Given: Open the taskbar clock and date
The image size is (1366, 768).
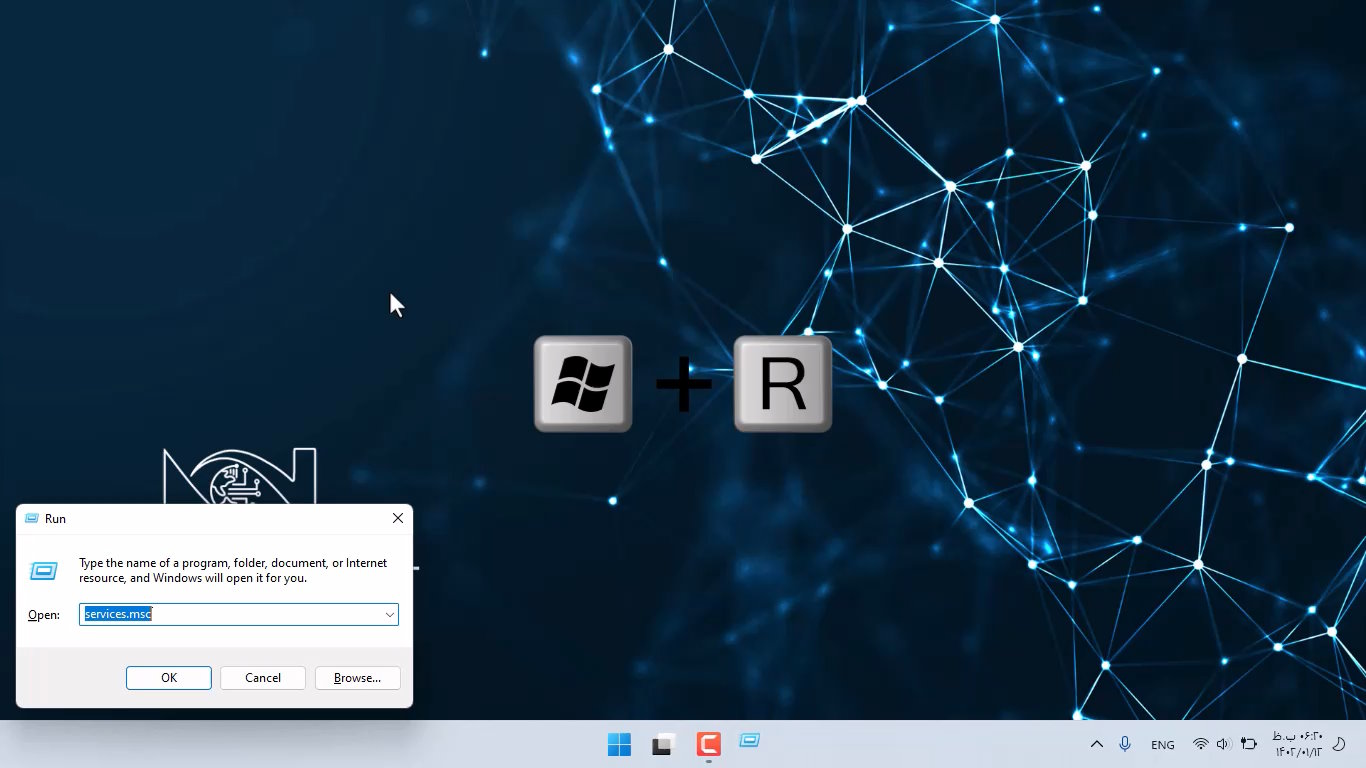Looking at the screenshot, I should click(x=1297, y=744).
